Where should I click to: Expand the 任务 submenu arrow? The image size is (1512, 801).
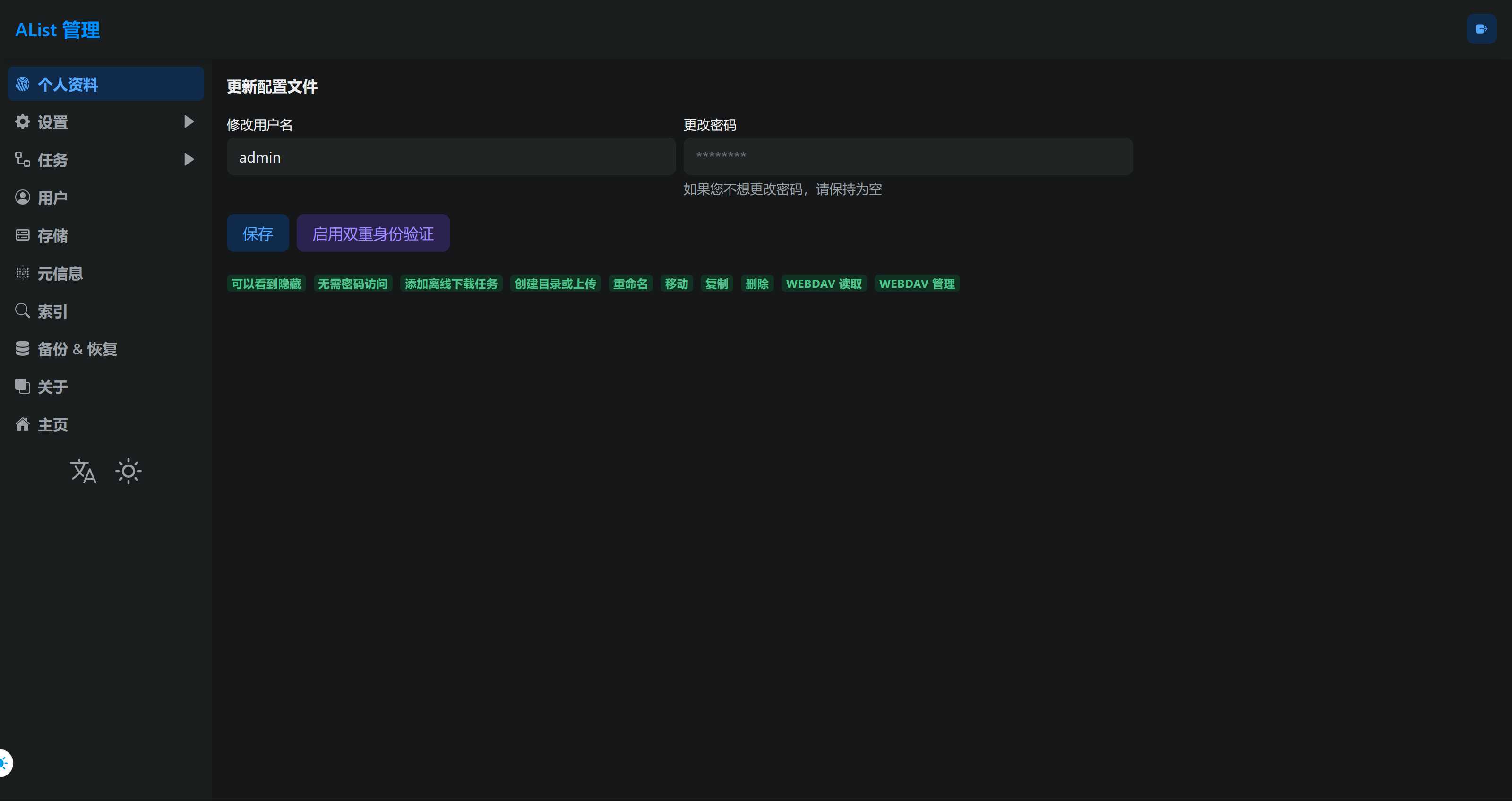[x=189, y=159]
